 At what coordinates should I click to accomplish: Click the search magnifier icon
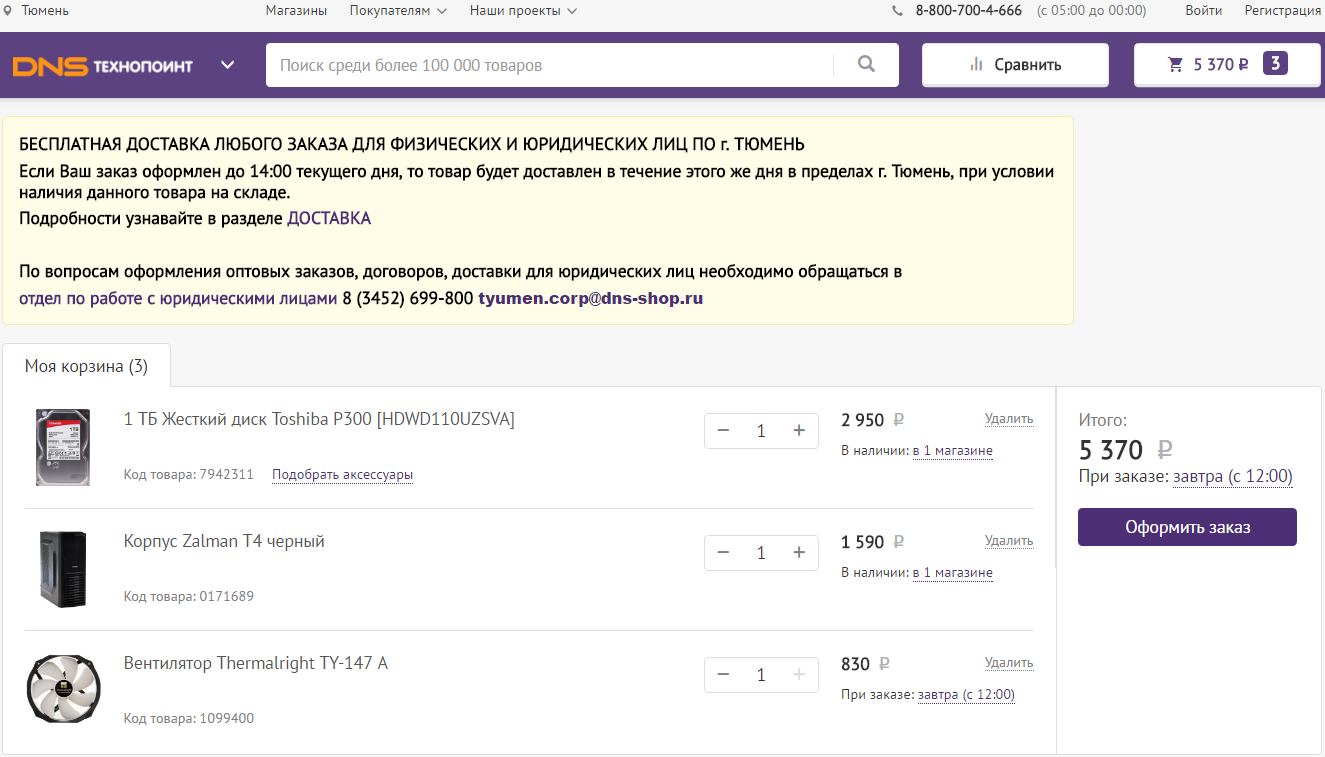click(866, 65)
